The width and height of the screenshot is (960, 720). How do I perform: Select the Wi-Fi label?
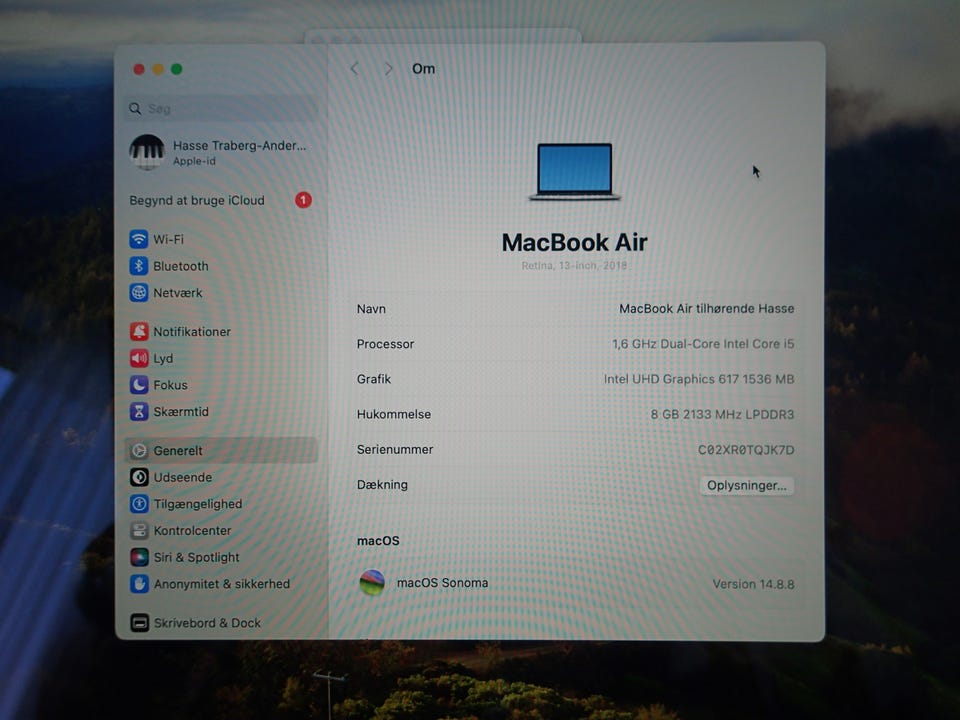pyautogui.click(x=168, y=239)
